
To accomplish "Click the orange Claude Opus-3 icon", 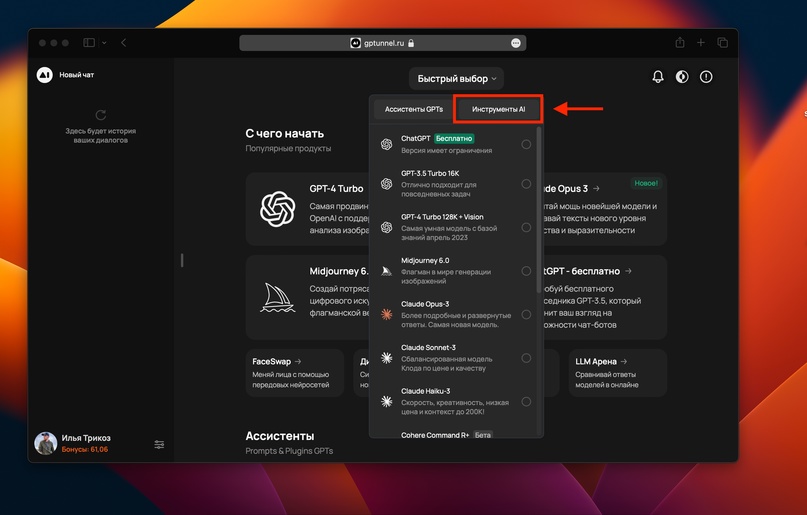I will 387,314.
